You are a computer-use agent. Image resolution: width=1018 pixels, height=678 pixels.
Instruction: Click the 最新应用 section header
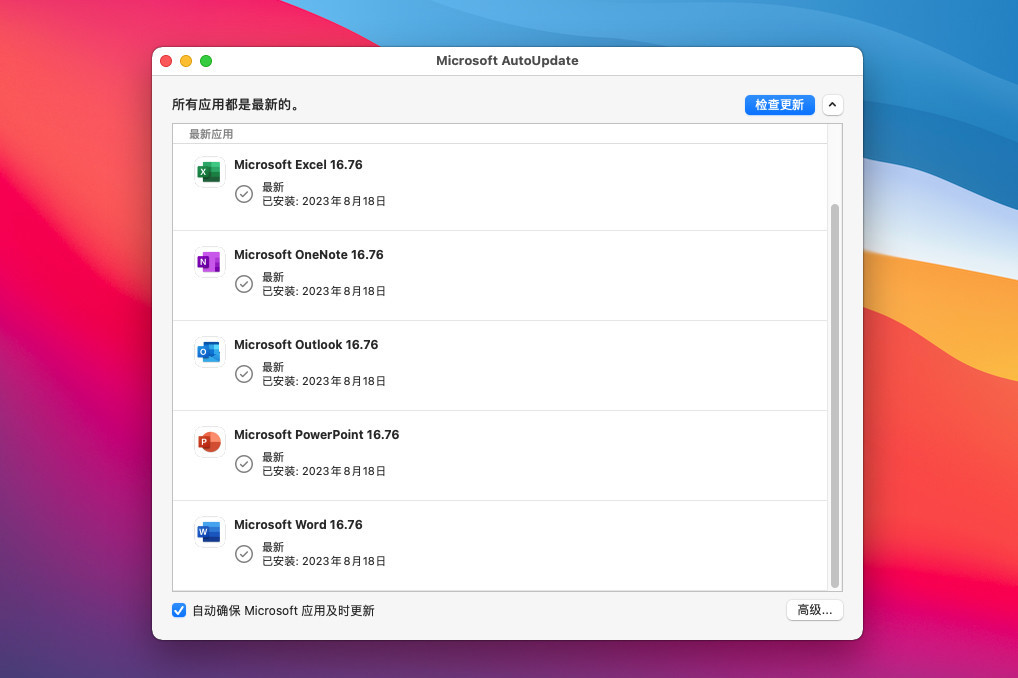point(211,134)
